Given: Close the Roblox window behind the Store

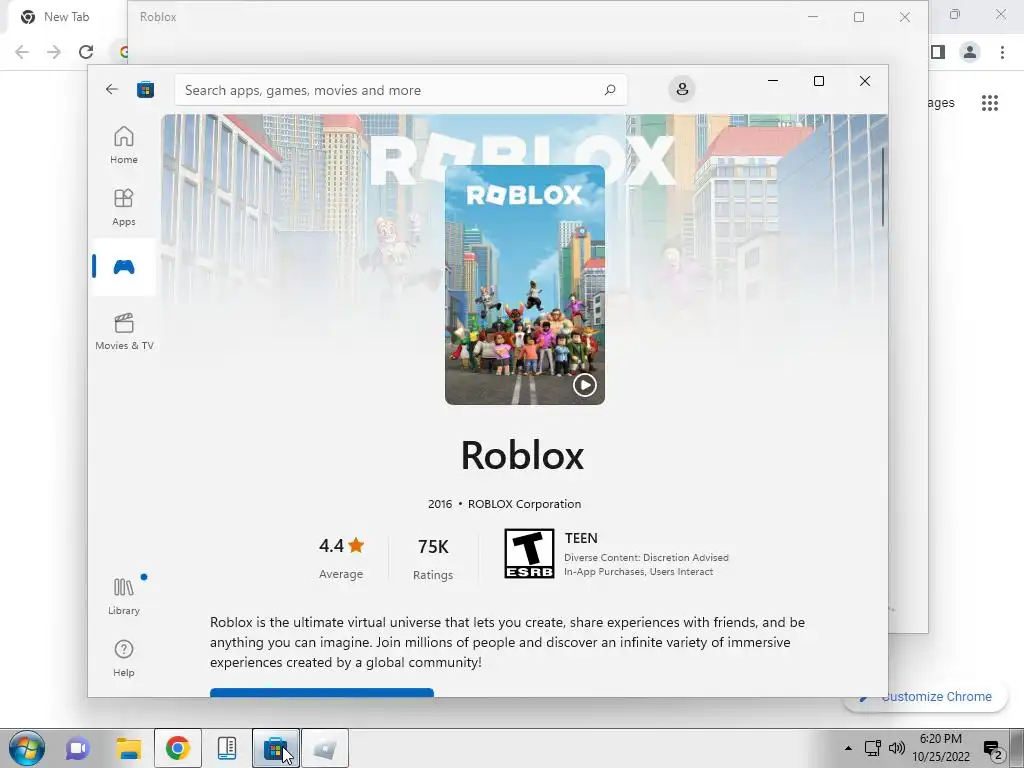Looking at the screenshot, I should click(904, 18).
